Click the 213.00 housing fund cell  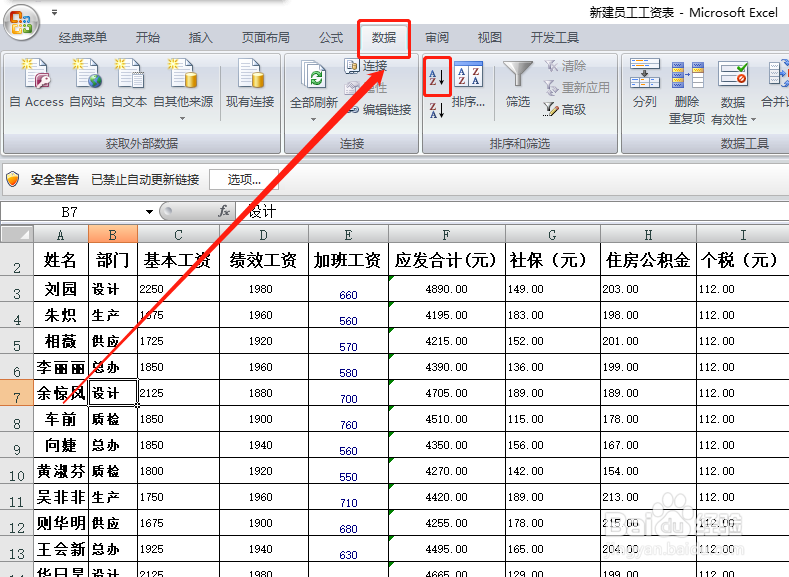pos(648,497)
